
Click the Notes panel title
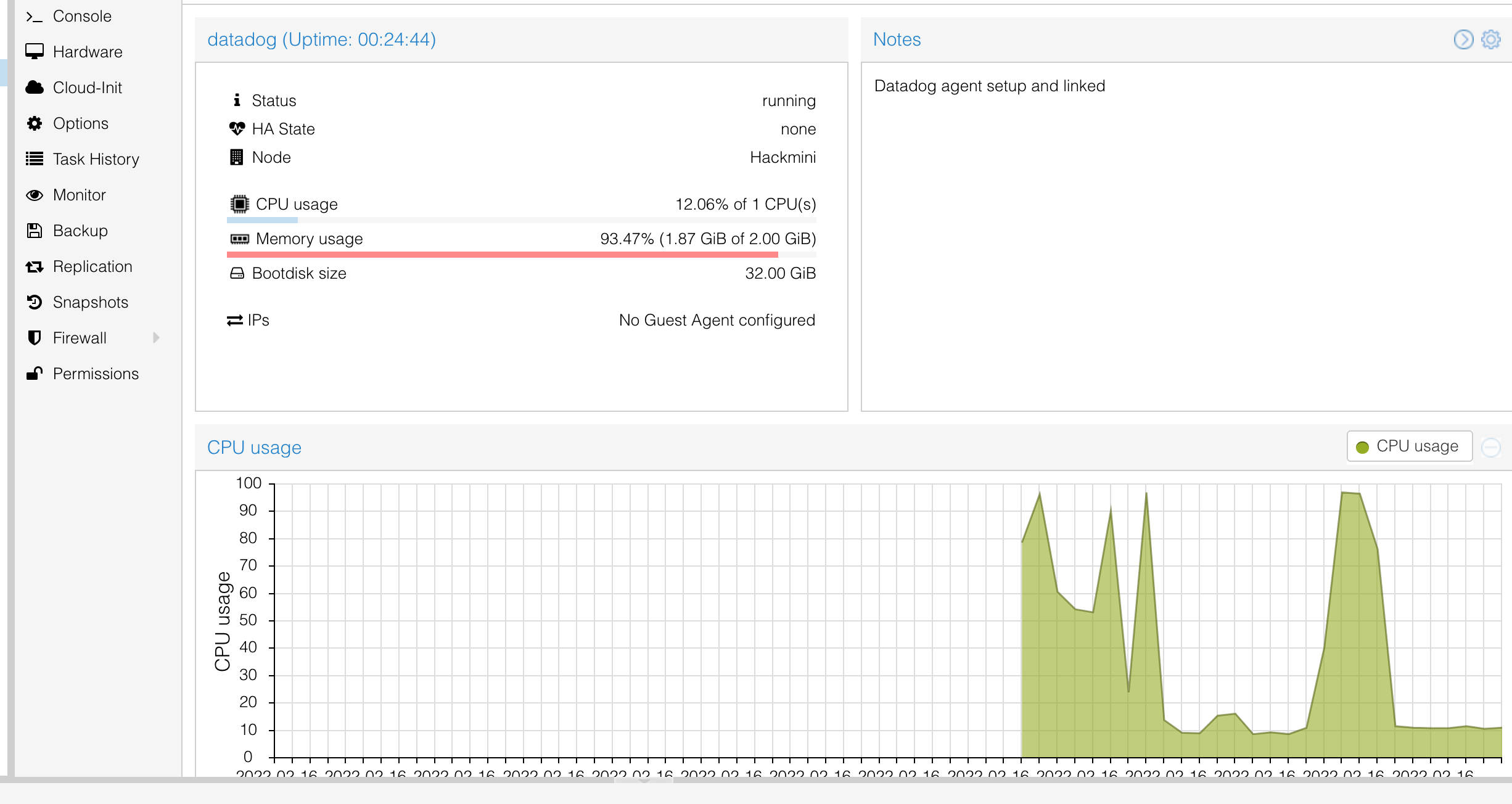tap(897, 39)
